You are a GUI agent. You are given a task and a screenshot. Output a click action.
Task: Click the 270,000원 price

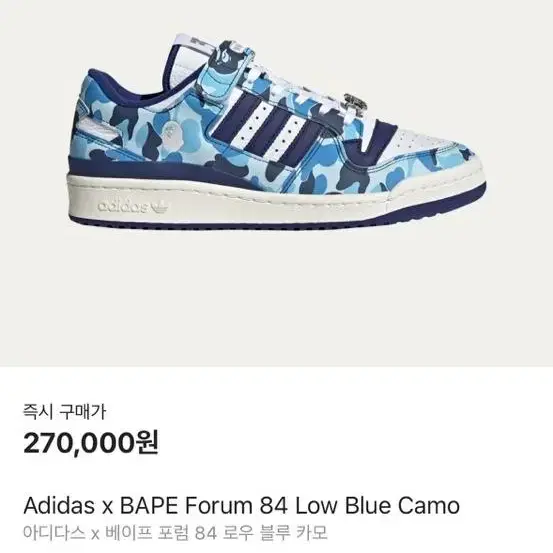pos(91,443)
